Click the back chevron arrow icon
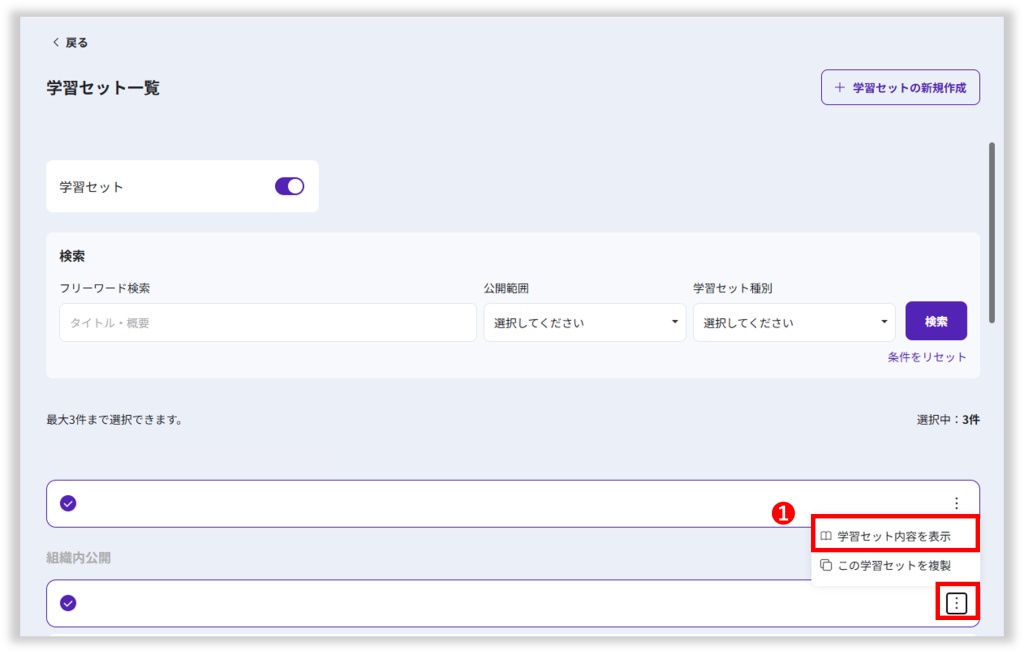This screenshot has width=1024, height=653. tap(55, 43)
